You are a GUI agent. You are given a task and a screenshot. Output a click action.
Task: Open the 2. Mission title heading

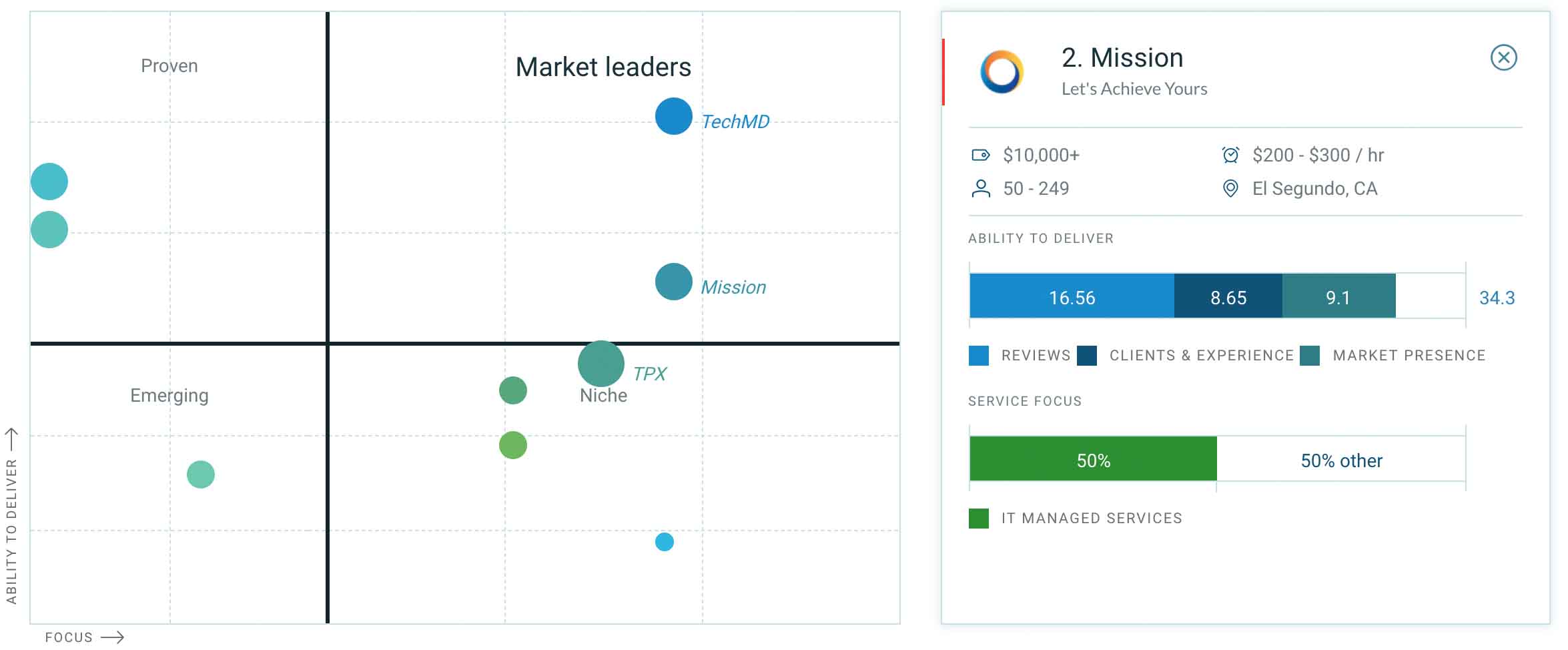(1122, 58)
